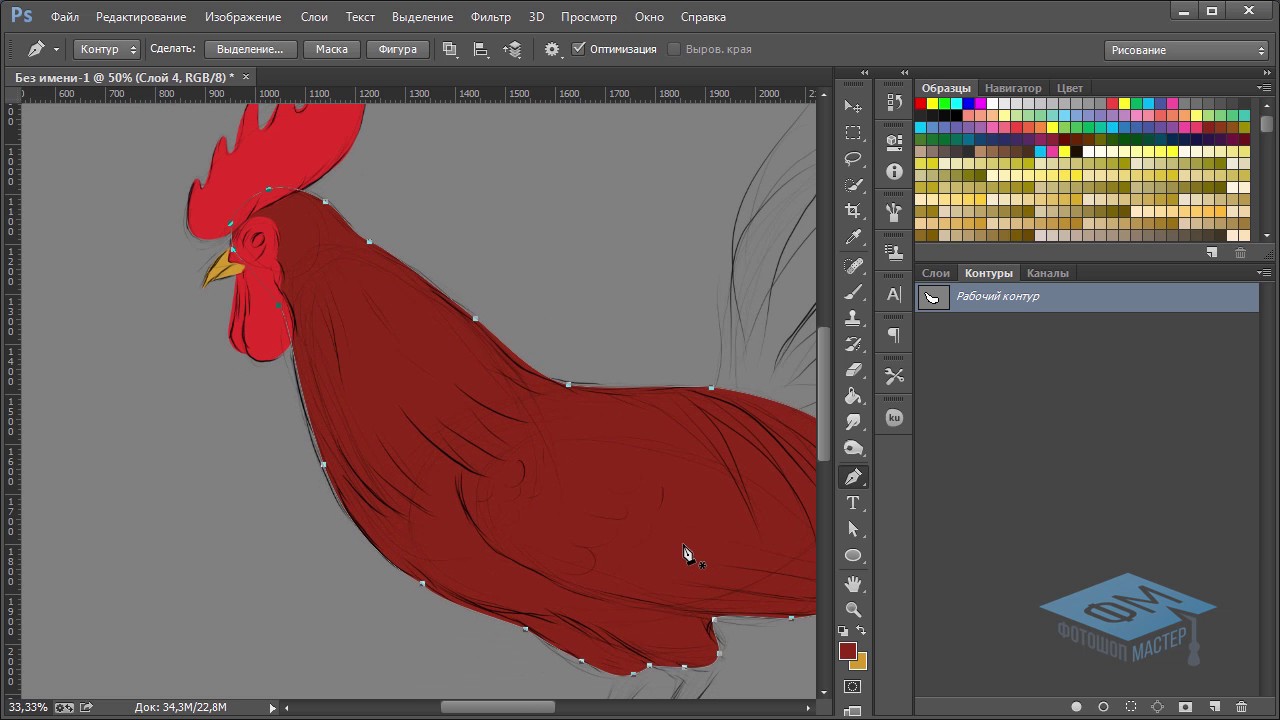Toggle Quick Mask mode
The width and height of the screenshot is (1280, 720).
click(x=853, y=687)
